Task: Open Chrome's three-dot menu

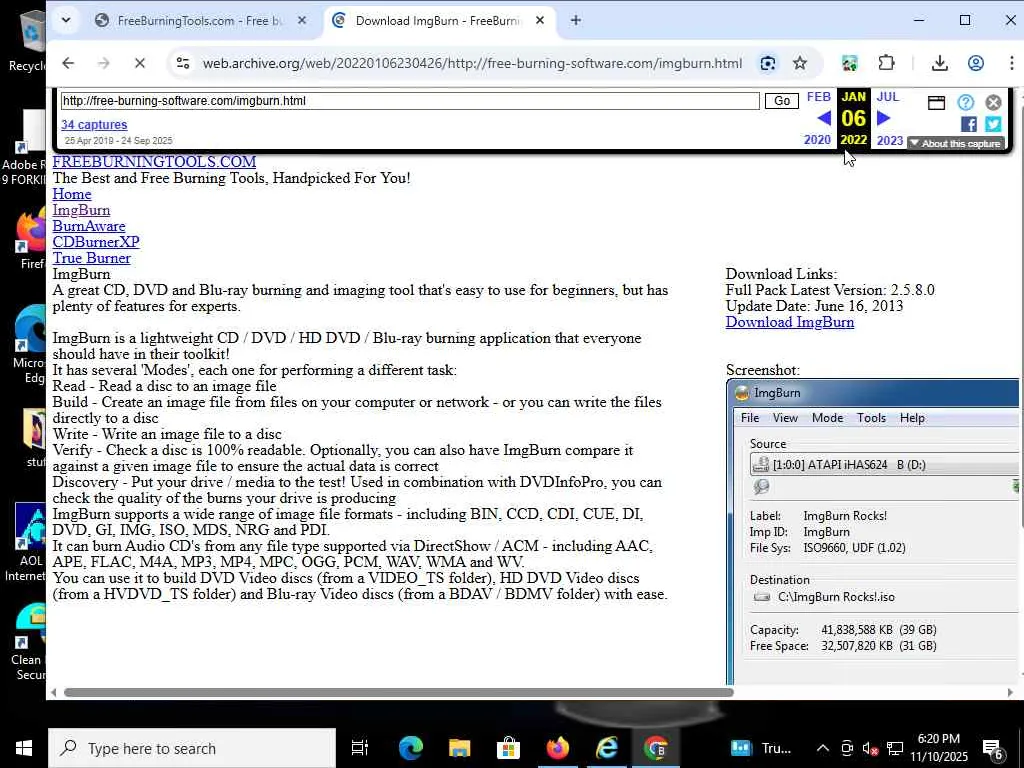Action: (x=1012, y=63)
